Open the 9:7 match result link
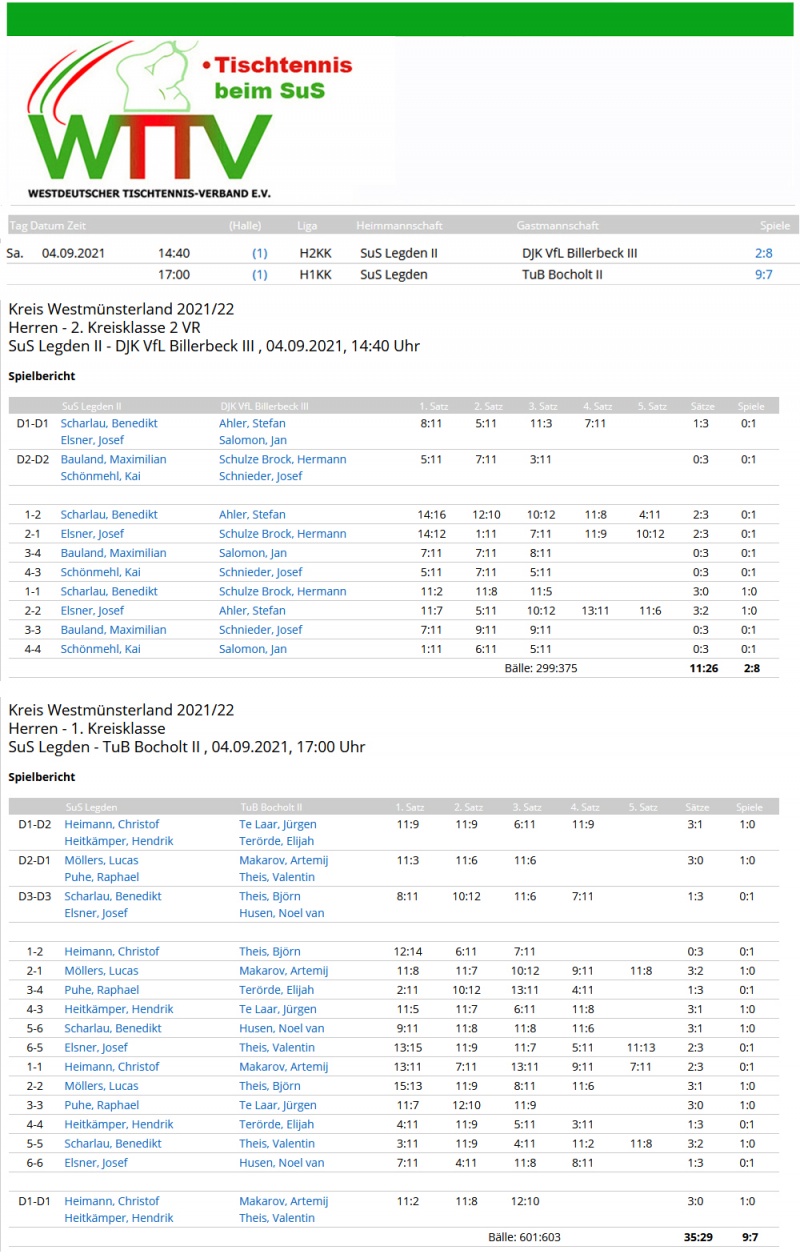Image resolution: width=800 pixels, height=1258 pixels. pyautogui.click(x=763, y=274)
